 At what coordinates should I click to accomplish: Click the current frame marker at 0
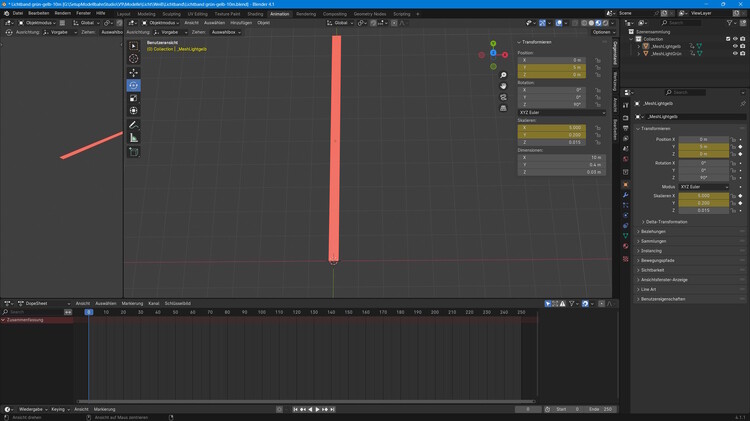pos(89,312)
